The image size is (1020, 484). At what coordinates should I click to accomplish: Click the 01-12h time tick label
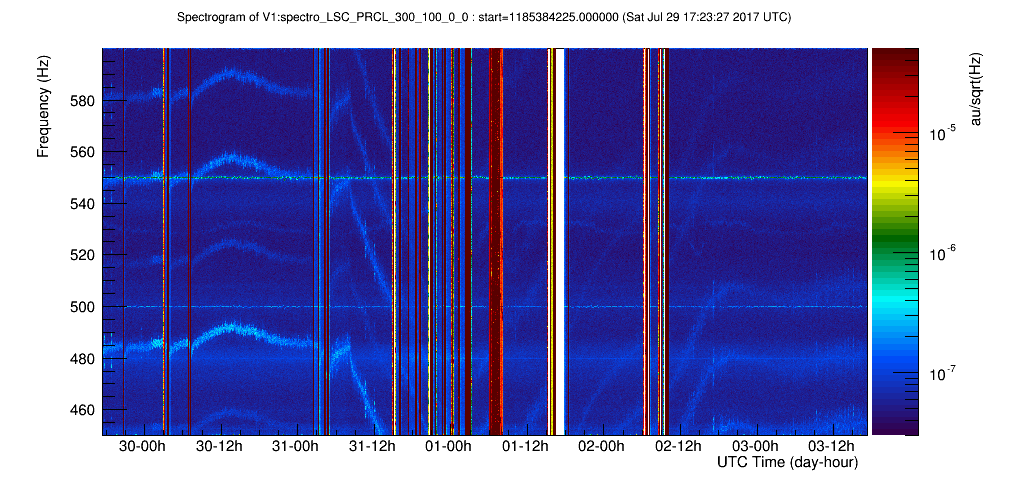point(526,446)
